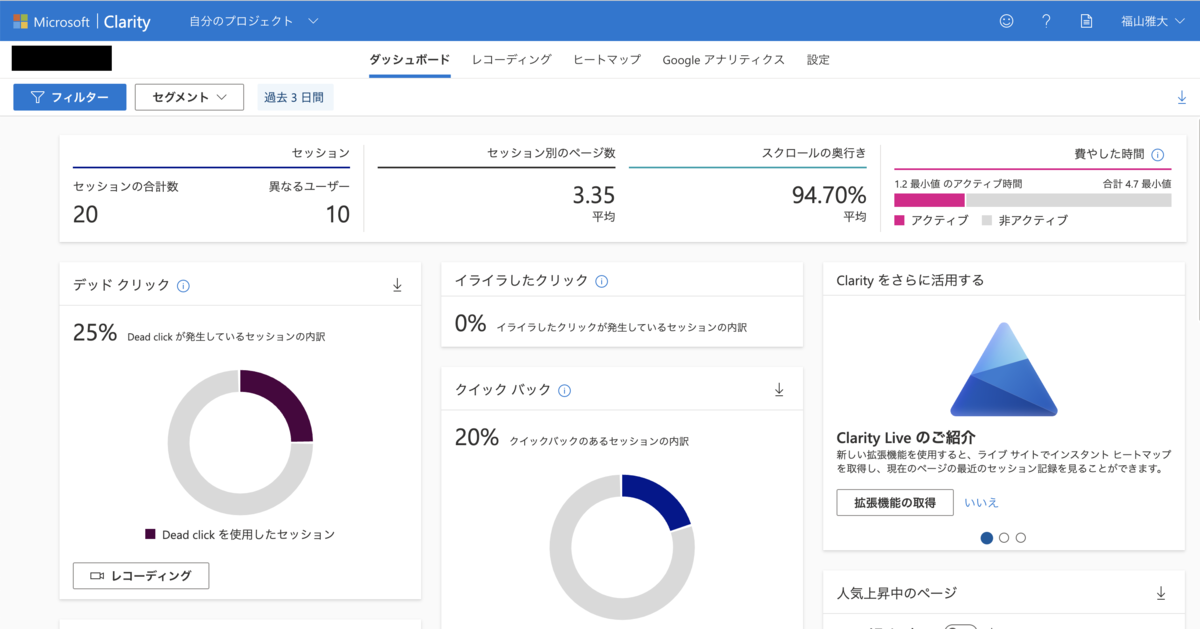
Task: Click the 0% rage click percentage
Action: 470,323
